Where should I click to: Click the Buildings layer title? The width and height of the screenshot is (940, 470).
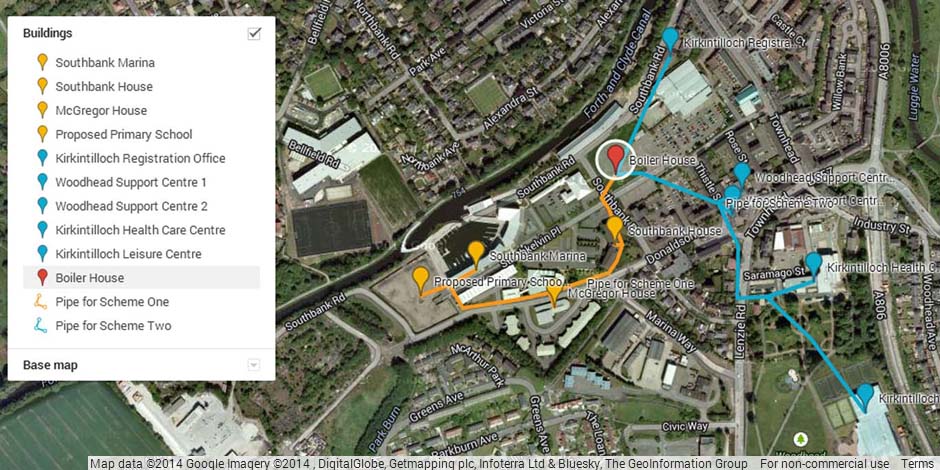click(48, 33)
